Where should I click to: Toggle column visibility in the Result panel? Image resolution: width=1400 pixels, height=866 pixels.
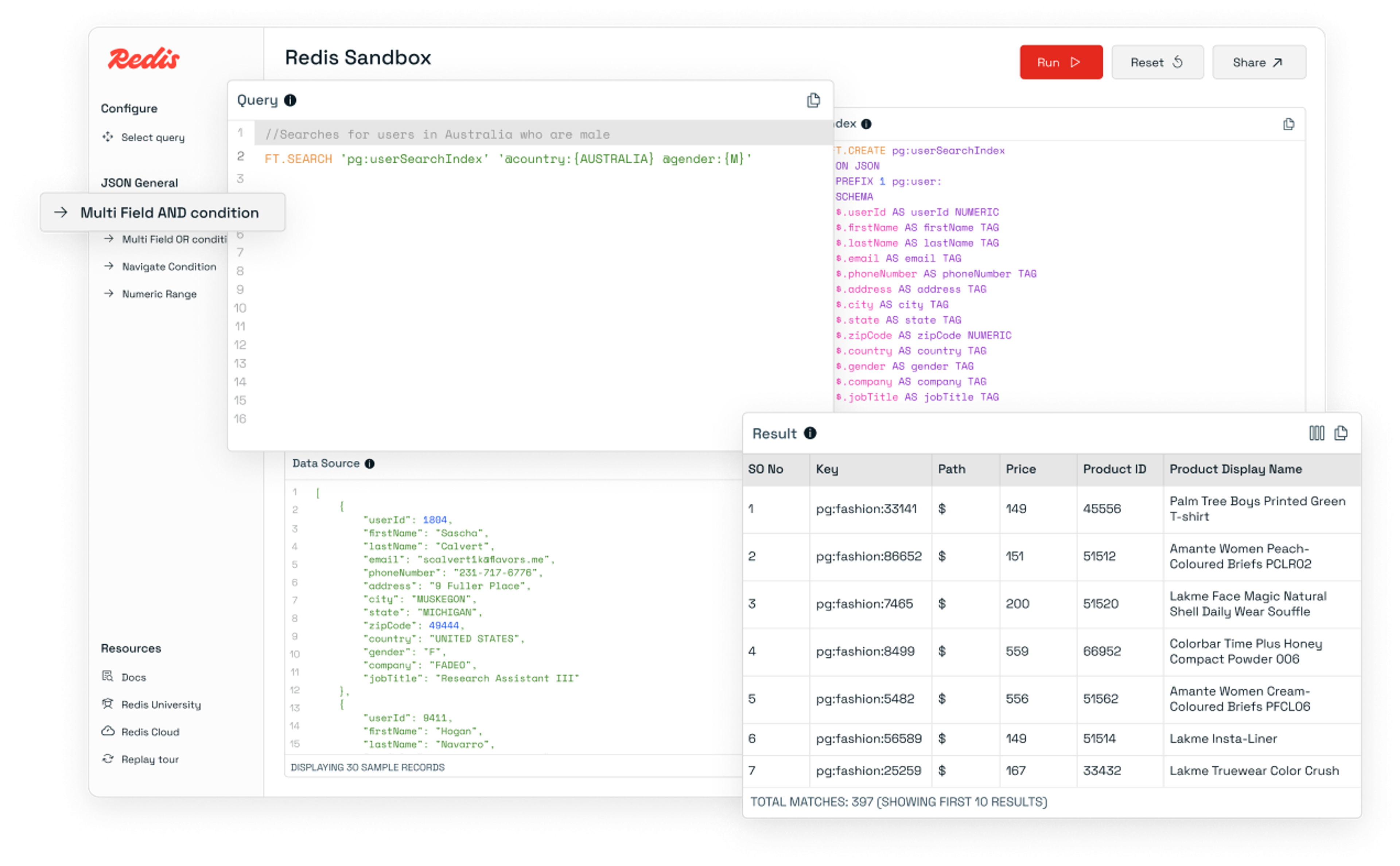1317,434
